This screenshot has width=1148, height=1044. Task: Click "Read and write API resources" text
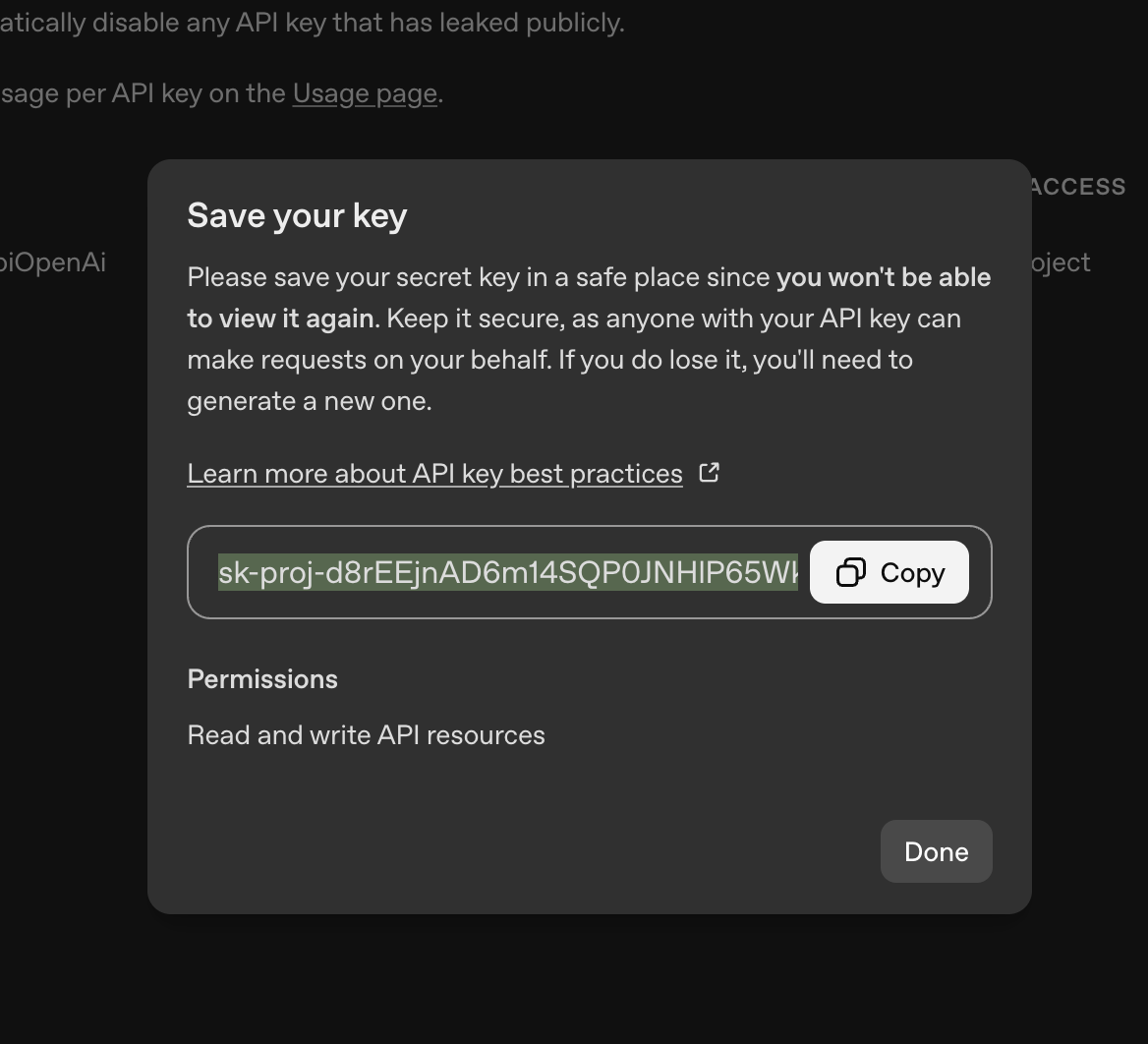point(366,735)
